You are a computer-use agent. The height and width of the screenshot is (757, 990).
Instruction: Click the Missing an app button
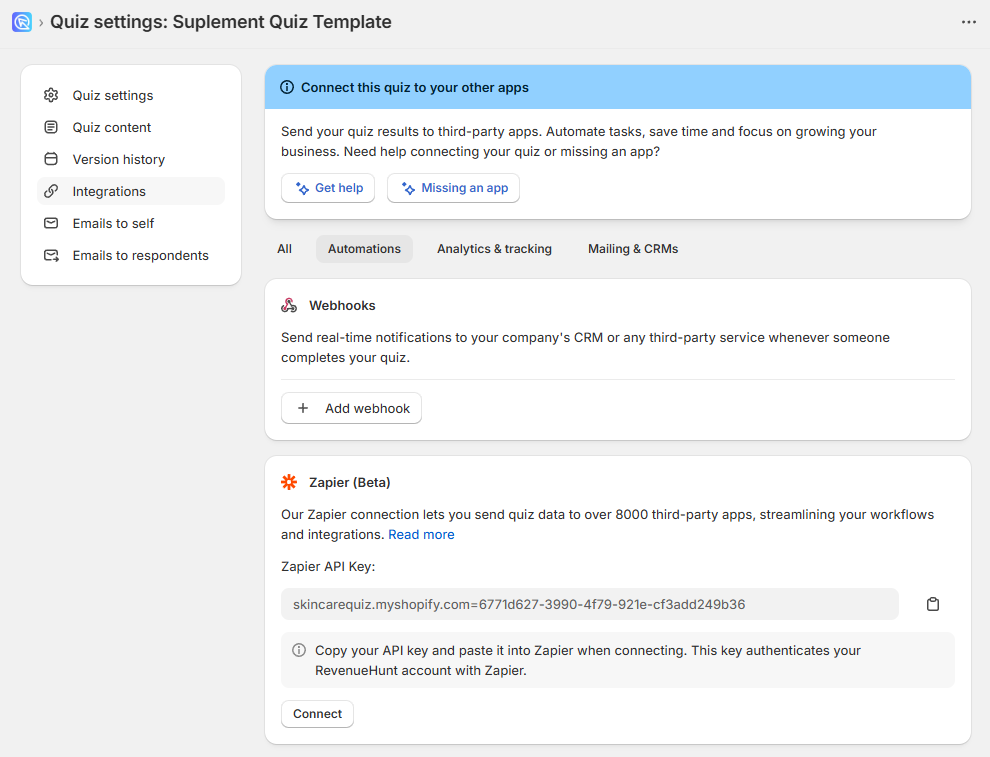click(453, 187)
